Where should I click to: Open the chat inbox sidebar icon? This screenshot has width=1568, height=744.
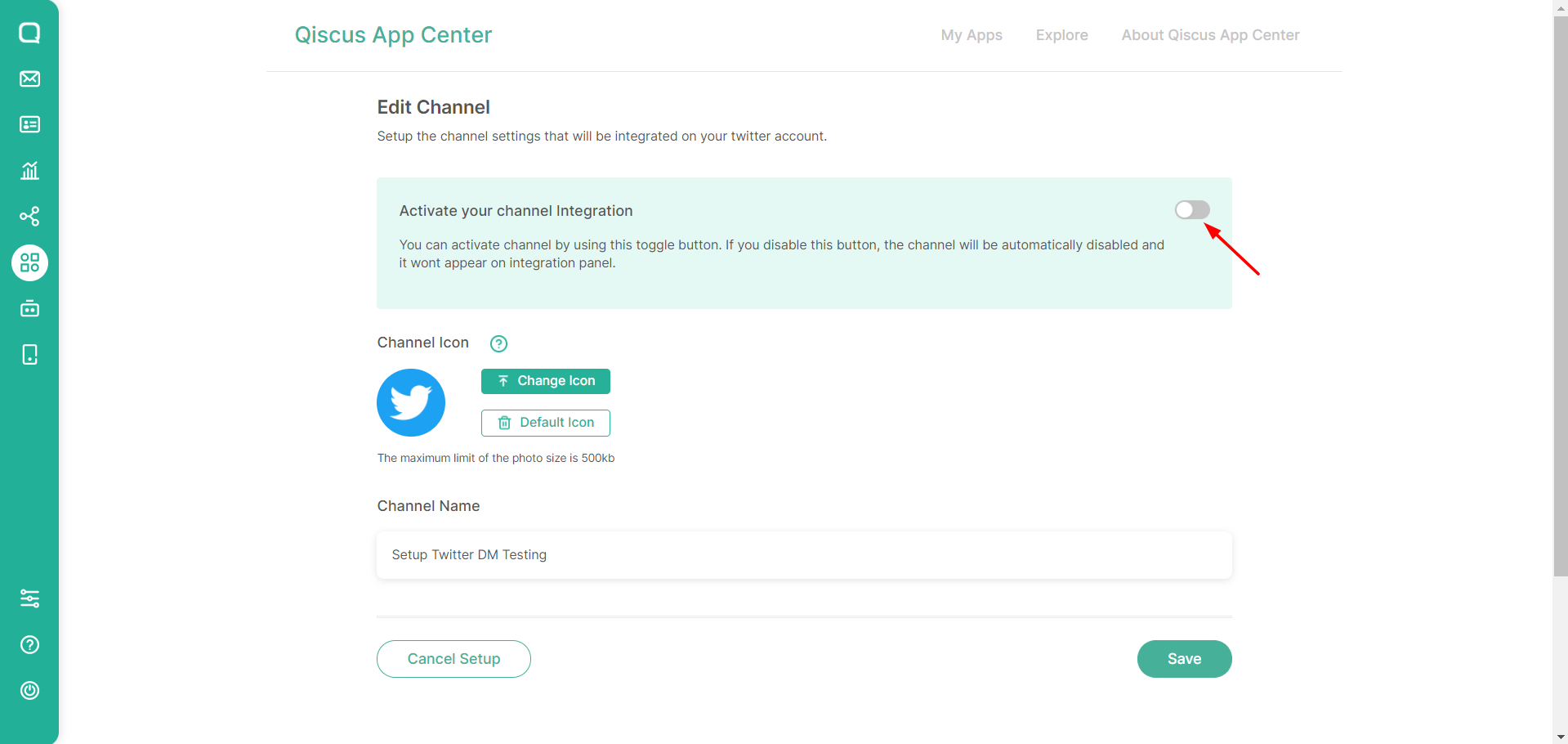tap(29, 33)
